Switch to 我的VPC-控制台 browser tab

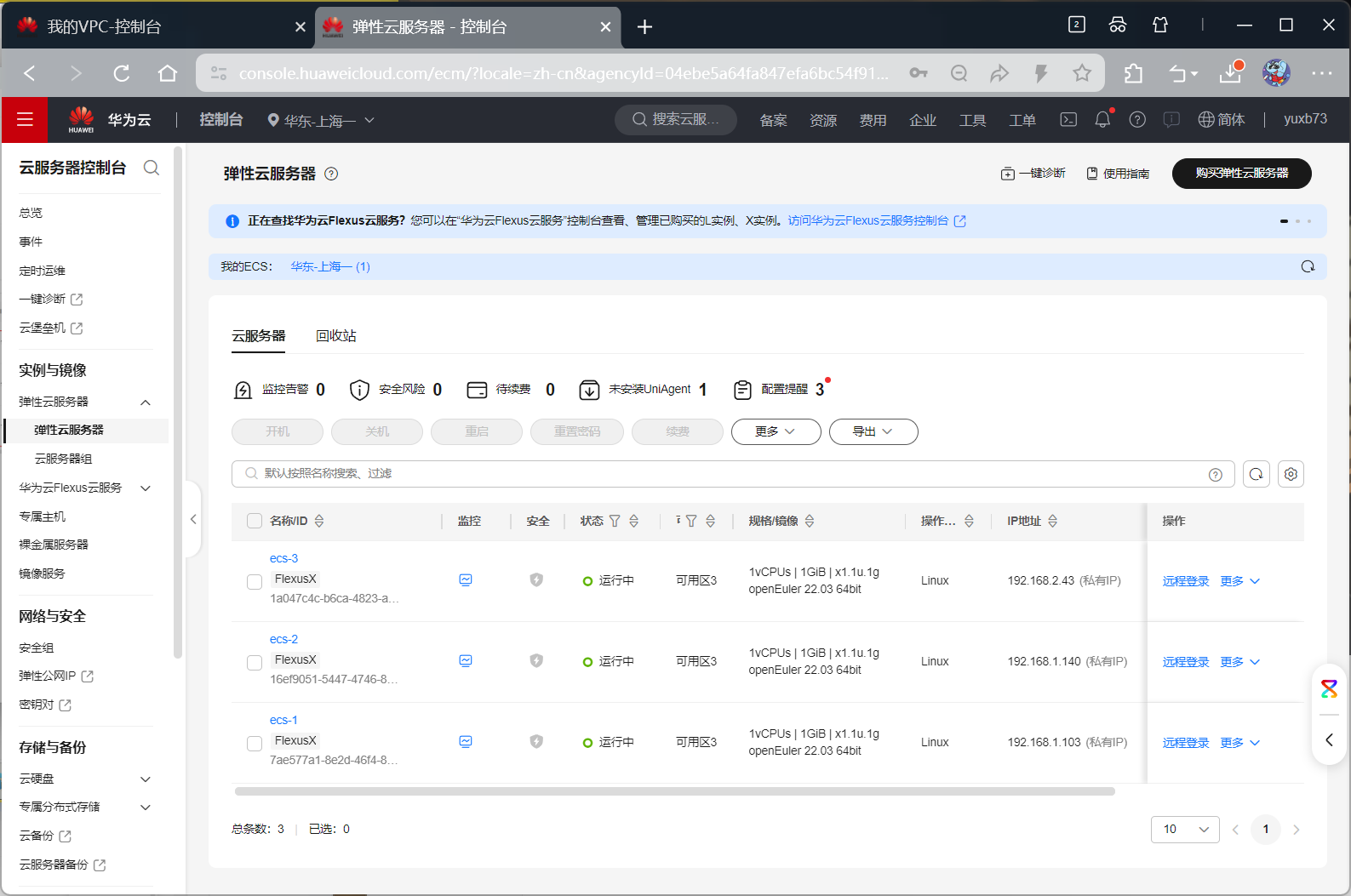157,26
